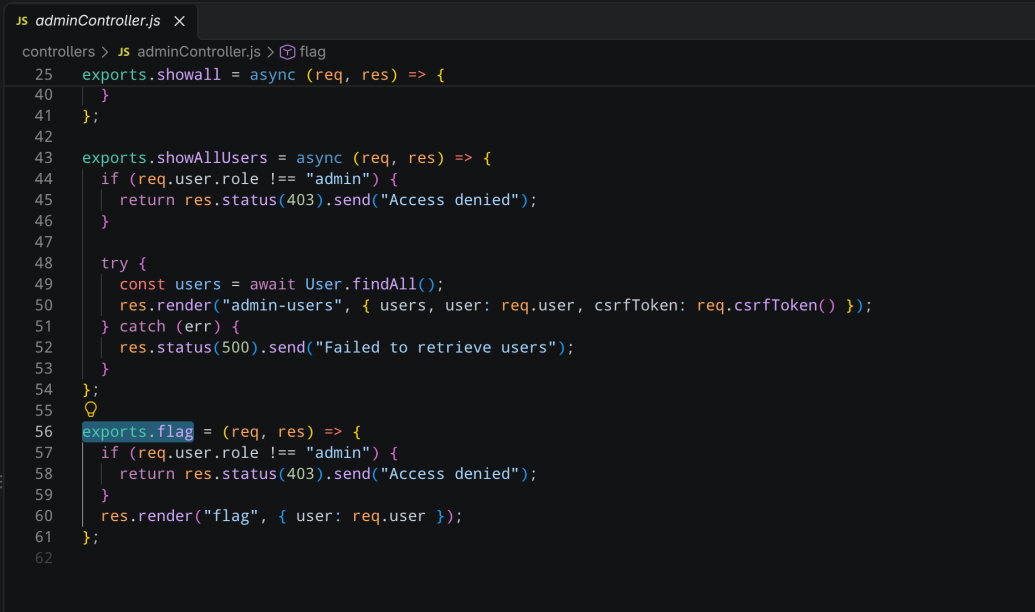Click User.findAll() on line 49
The height and width of the screenshot is (612, 1035).
tap(370, 284)
